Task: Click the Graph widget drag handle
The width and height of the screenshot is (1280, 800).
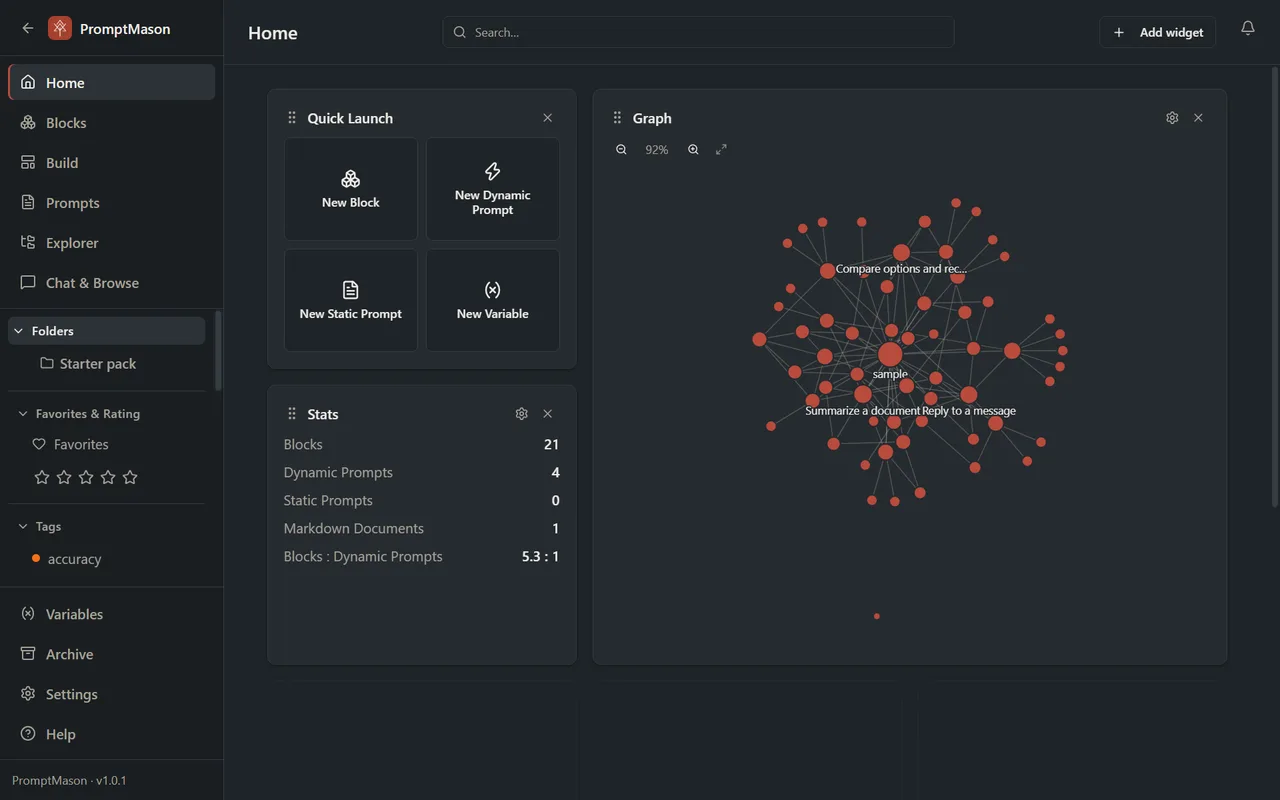Action: [x=617, y=118]
